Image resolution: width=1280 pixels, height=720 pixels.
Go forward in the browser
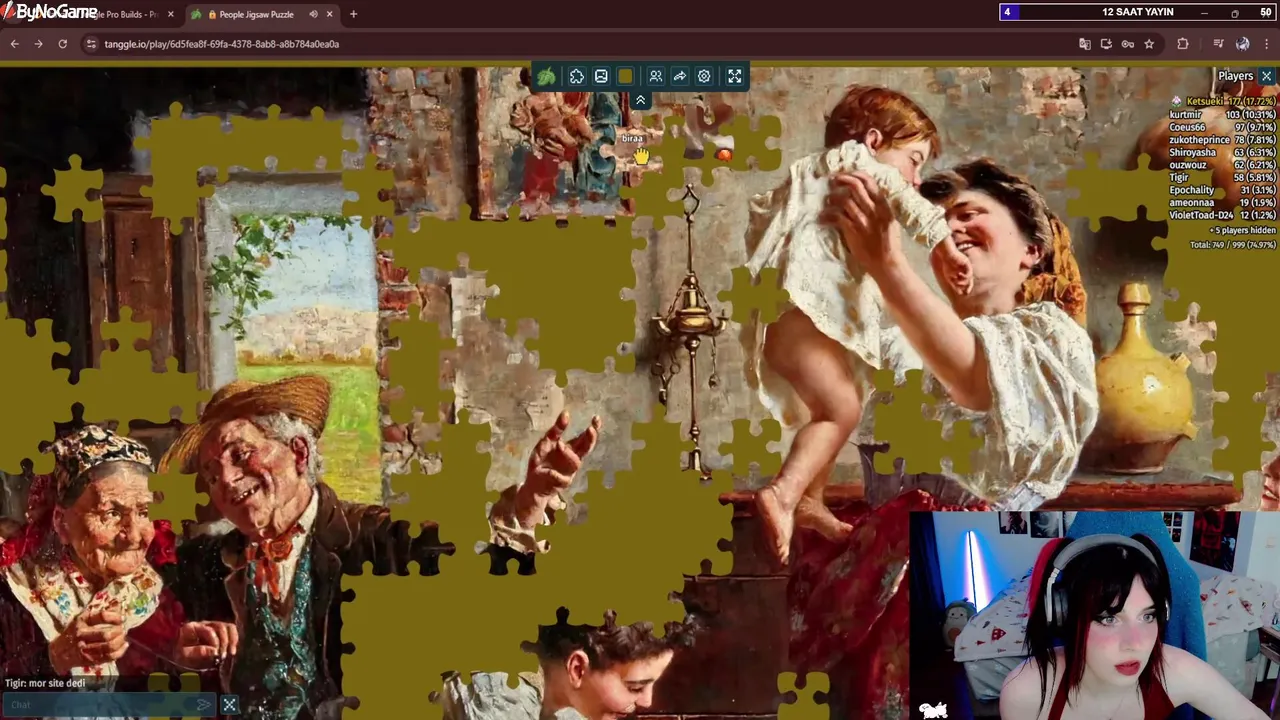pos(38,44)
